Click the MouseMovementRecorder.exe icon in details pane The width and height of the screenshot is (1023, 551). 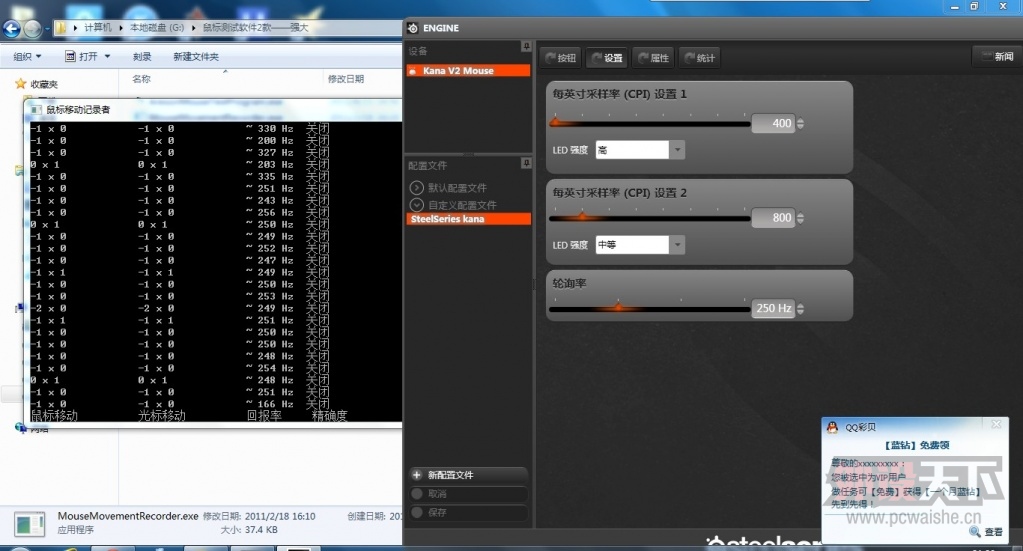coord(29,524)
